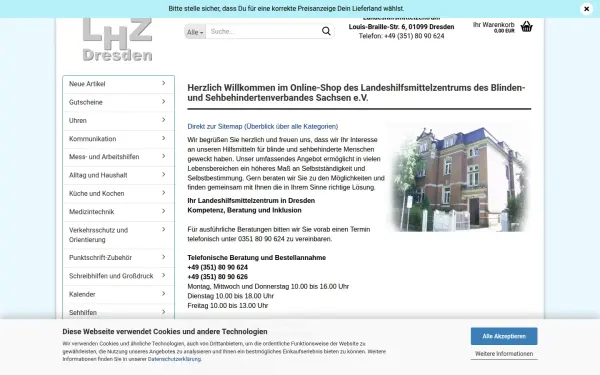Open the 'Kalender' category

pyautogui.click(x=119, y=294)
